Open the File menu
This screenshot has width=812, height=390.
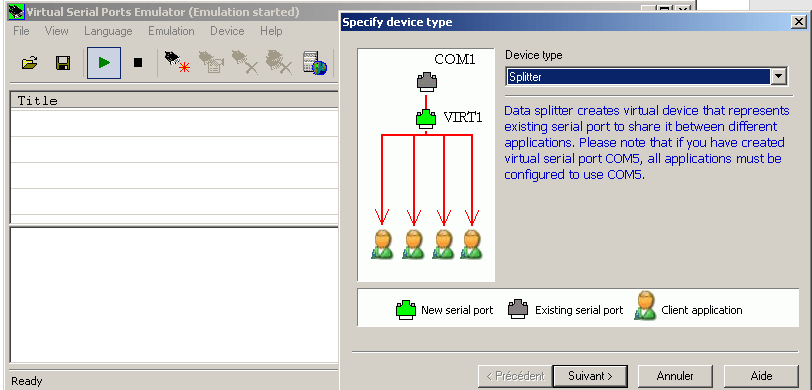21,31
